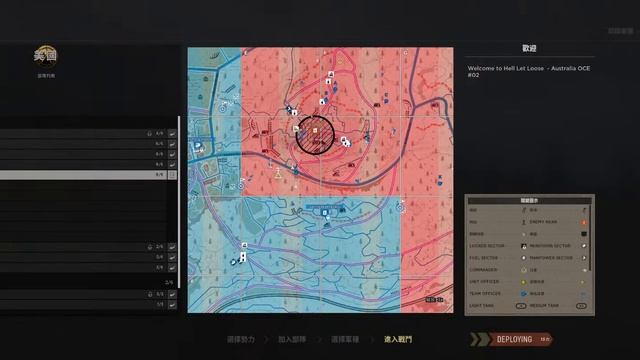
Task: Click the join checkmark on the first squad row
Action: click(172, 133)
